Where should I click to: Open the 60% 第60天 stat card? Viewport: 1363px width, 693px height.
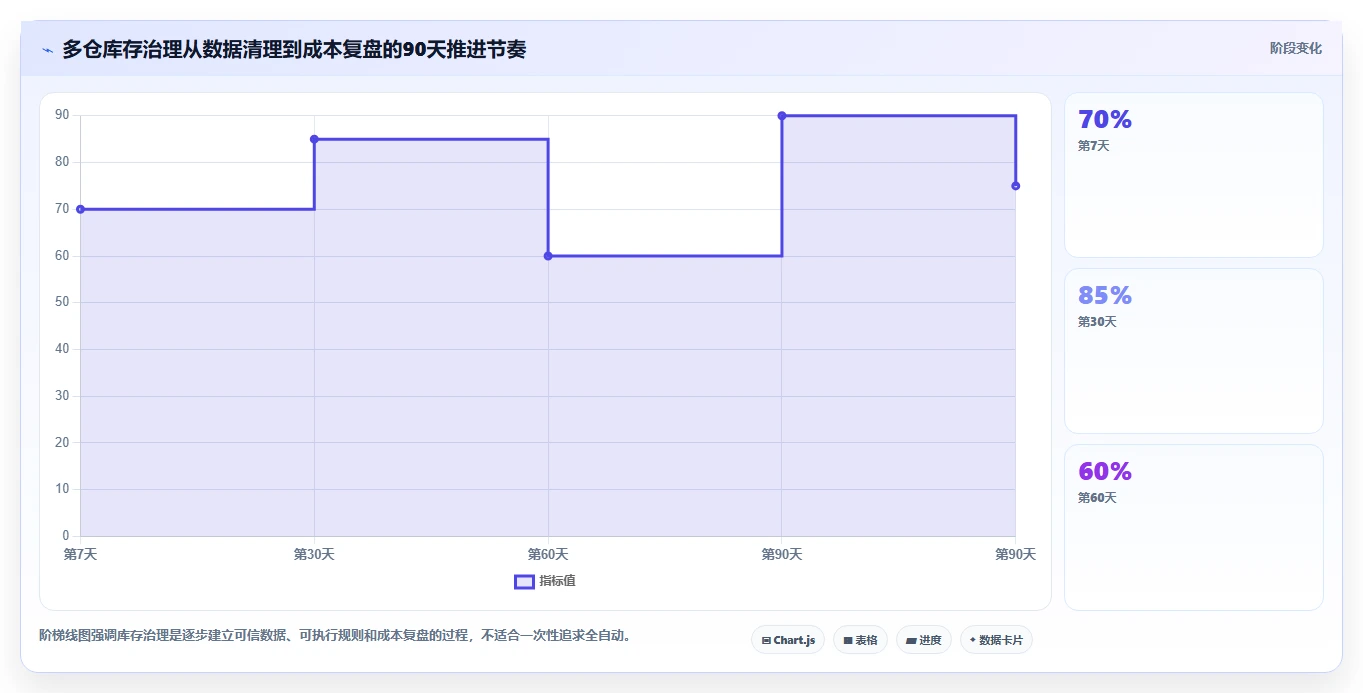coord(1194,527)
